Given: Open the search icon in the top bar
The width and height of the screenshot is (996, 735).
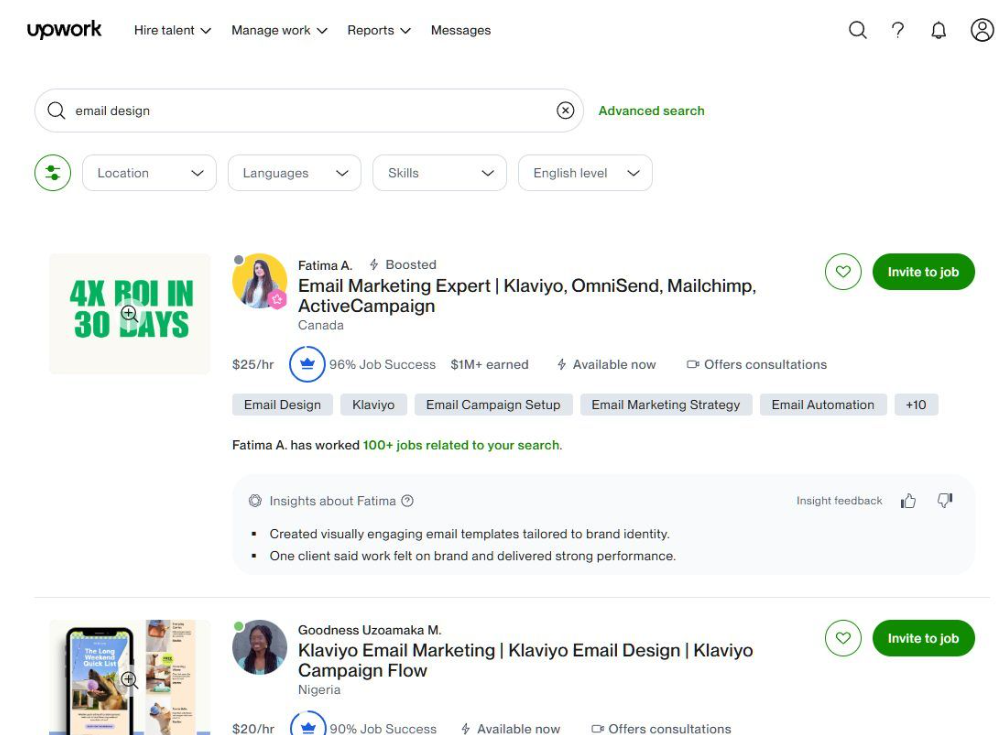Looking at the screenshot, I should tap(858, 30).
